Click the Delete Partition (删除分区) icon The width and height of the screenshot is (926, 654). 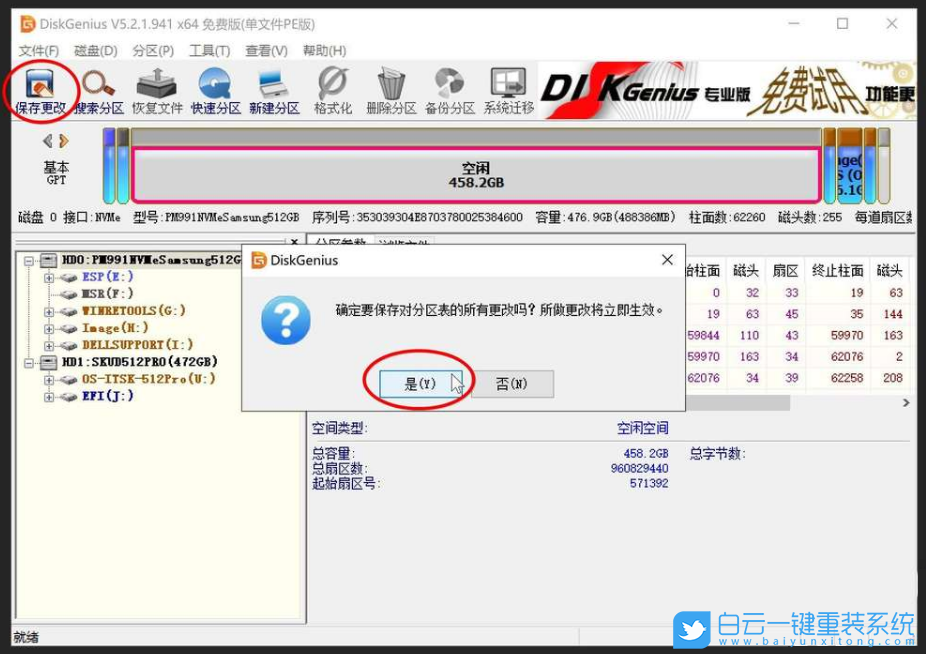[390, 90]
